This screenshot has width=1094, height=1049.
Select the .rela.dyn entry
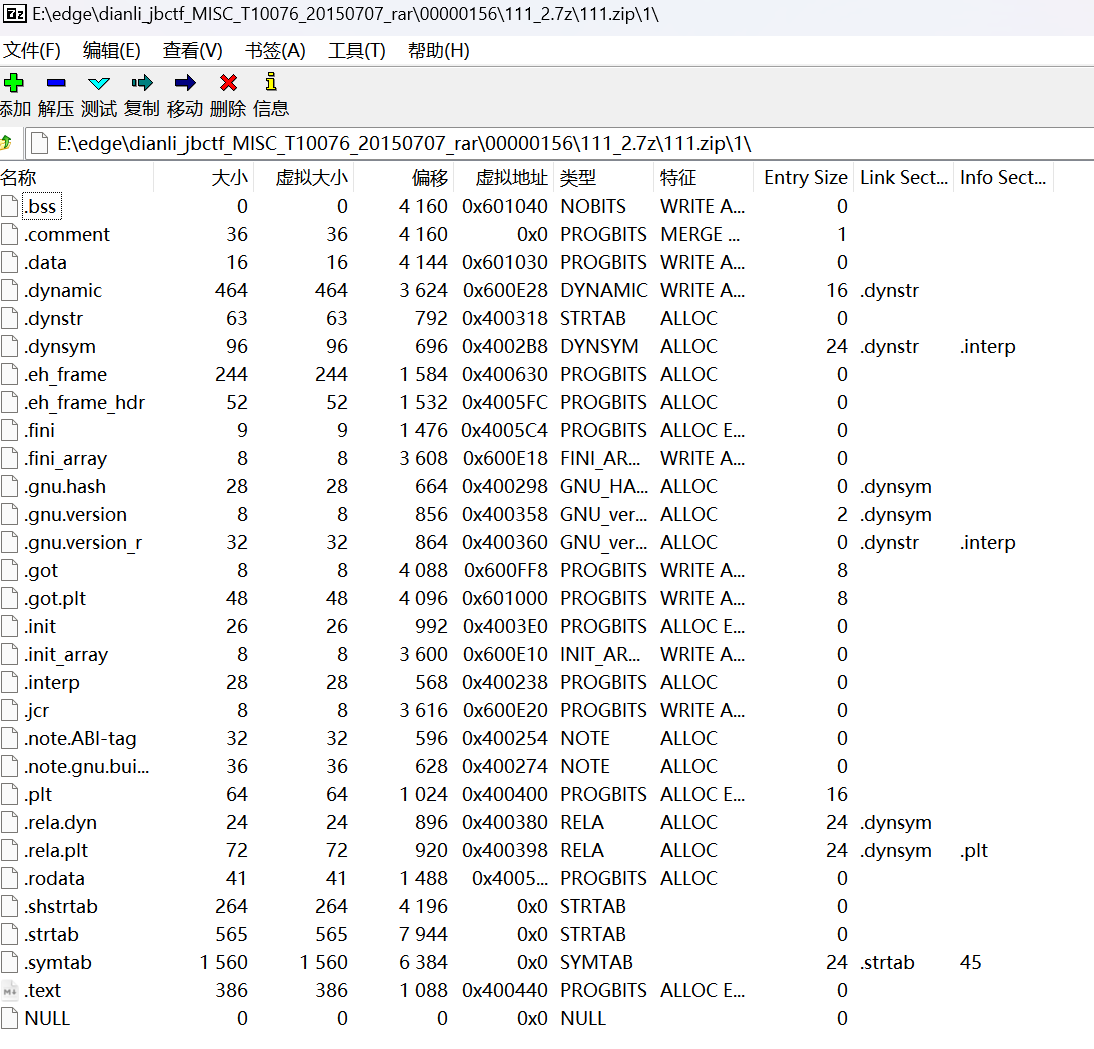pos(60,822)
